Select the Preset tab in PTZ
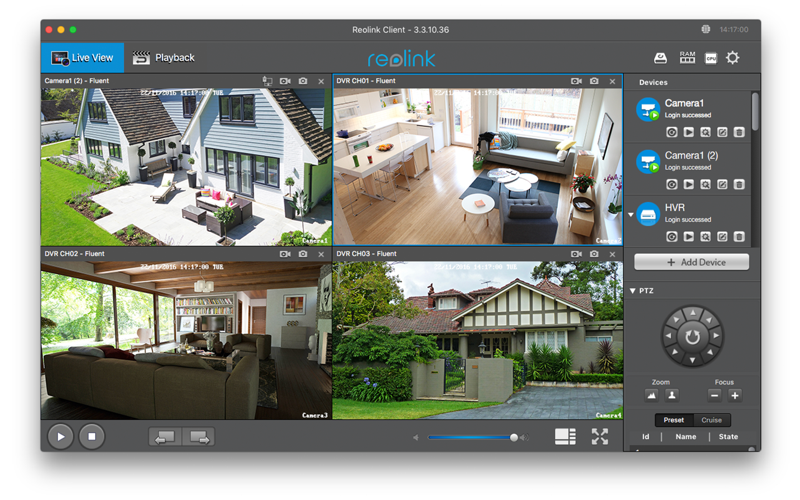The width and height of the screenshot is (800, 500). (x=674, y=420)
